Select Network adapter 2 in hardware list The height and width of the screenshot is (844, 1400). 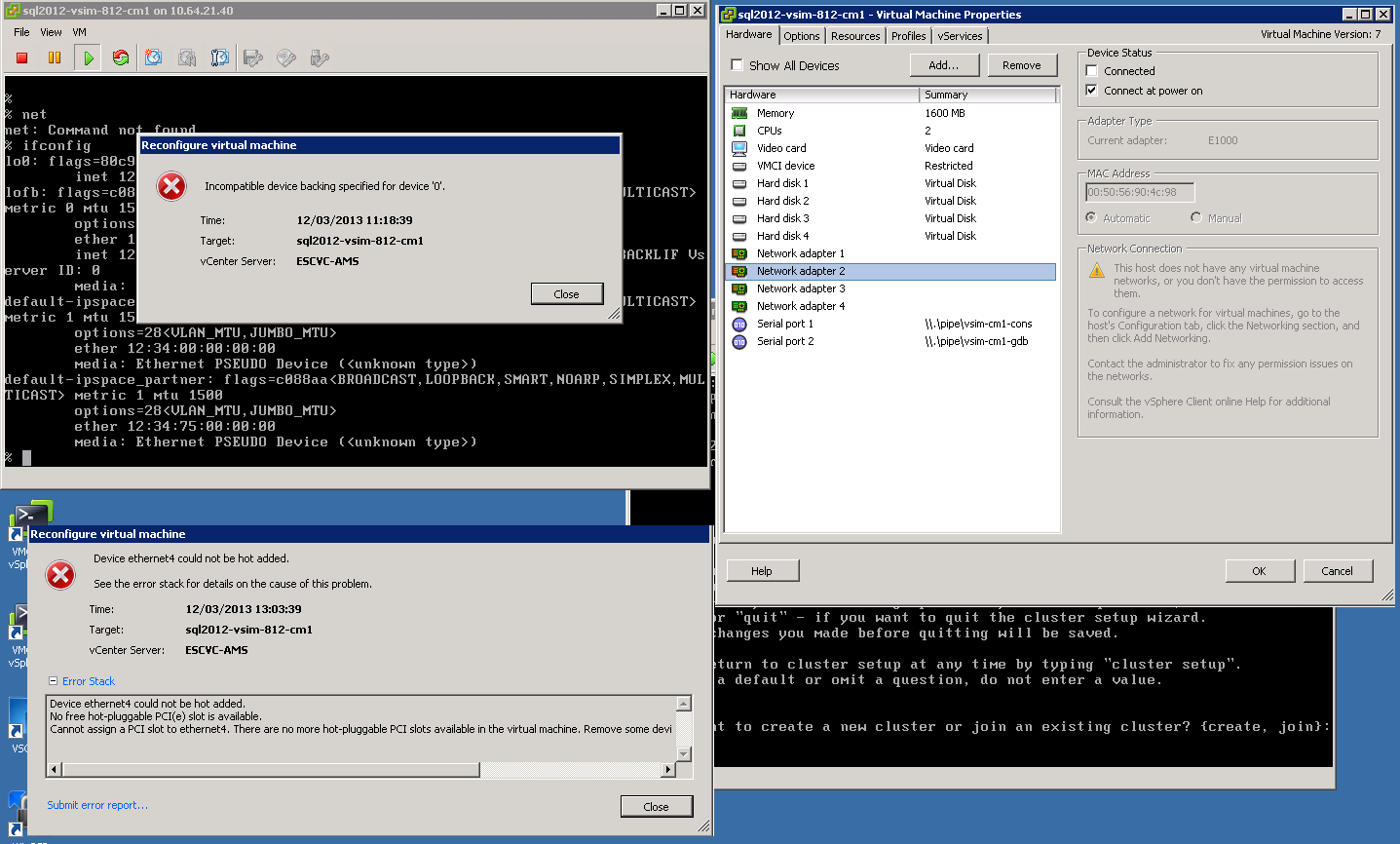(x=801, y=271)
